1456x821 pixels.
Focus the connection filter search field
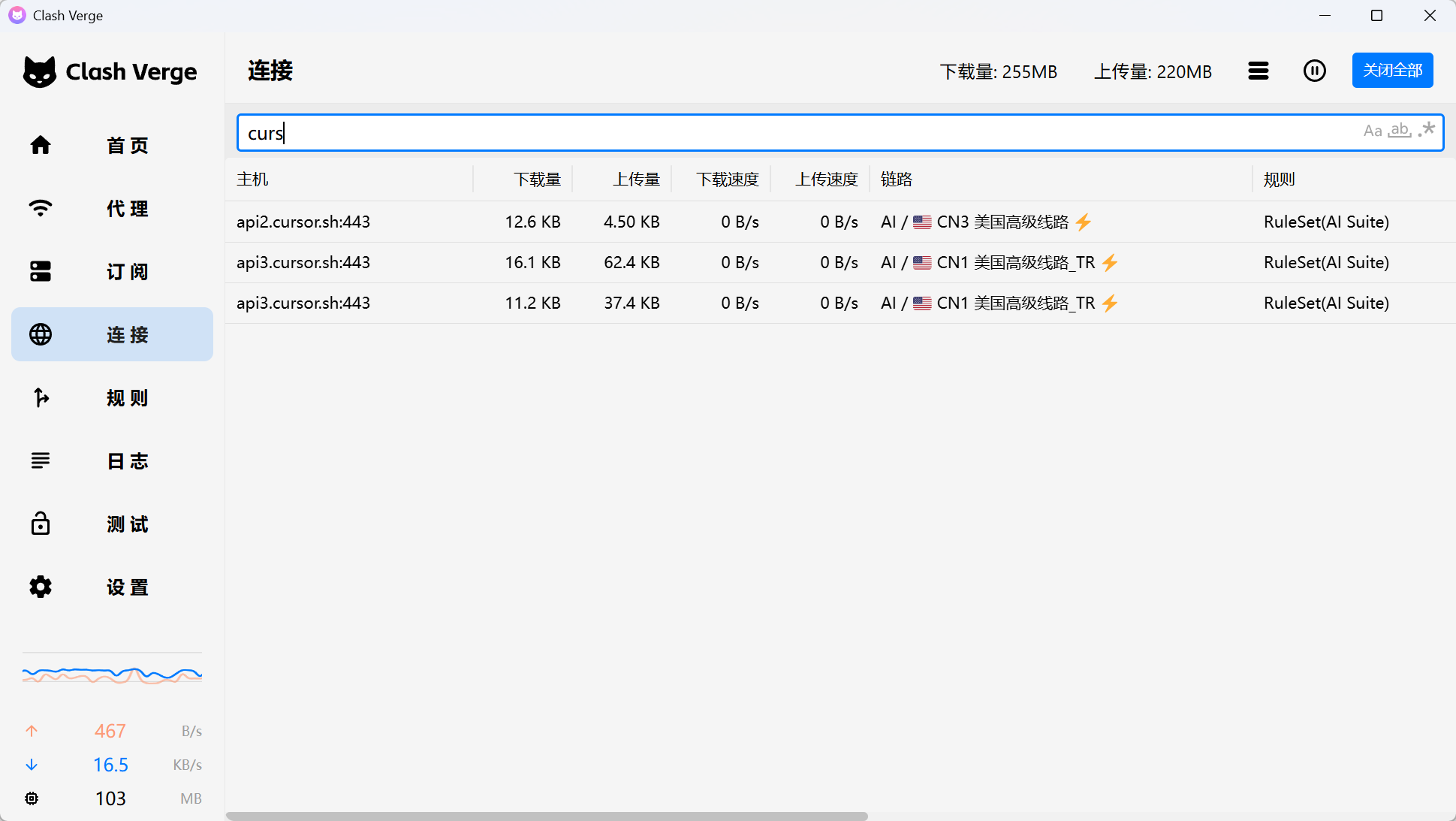751,133
